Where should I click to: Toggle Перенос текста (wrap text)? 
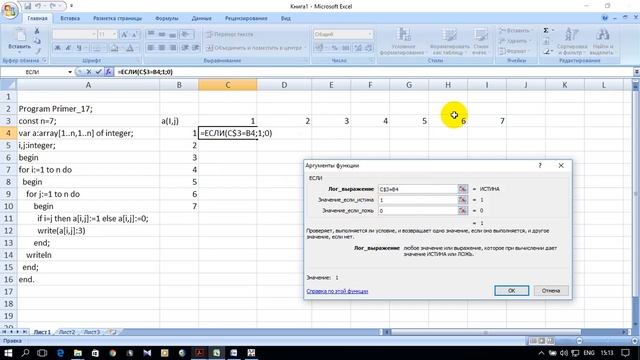click(229, 34)
